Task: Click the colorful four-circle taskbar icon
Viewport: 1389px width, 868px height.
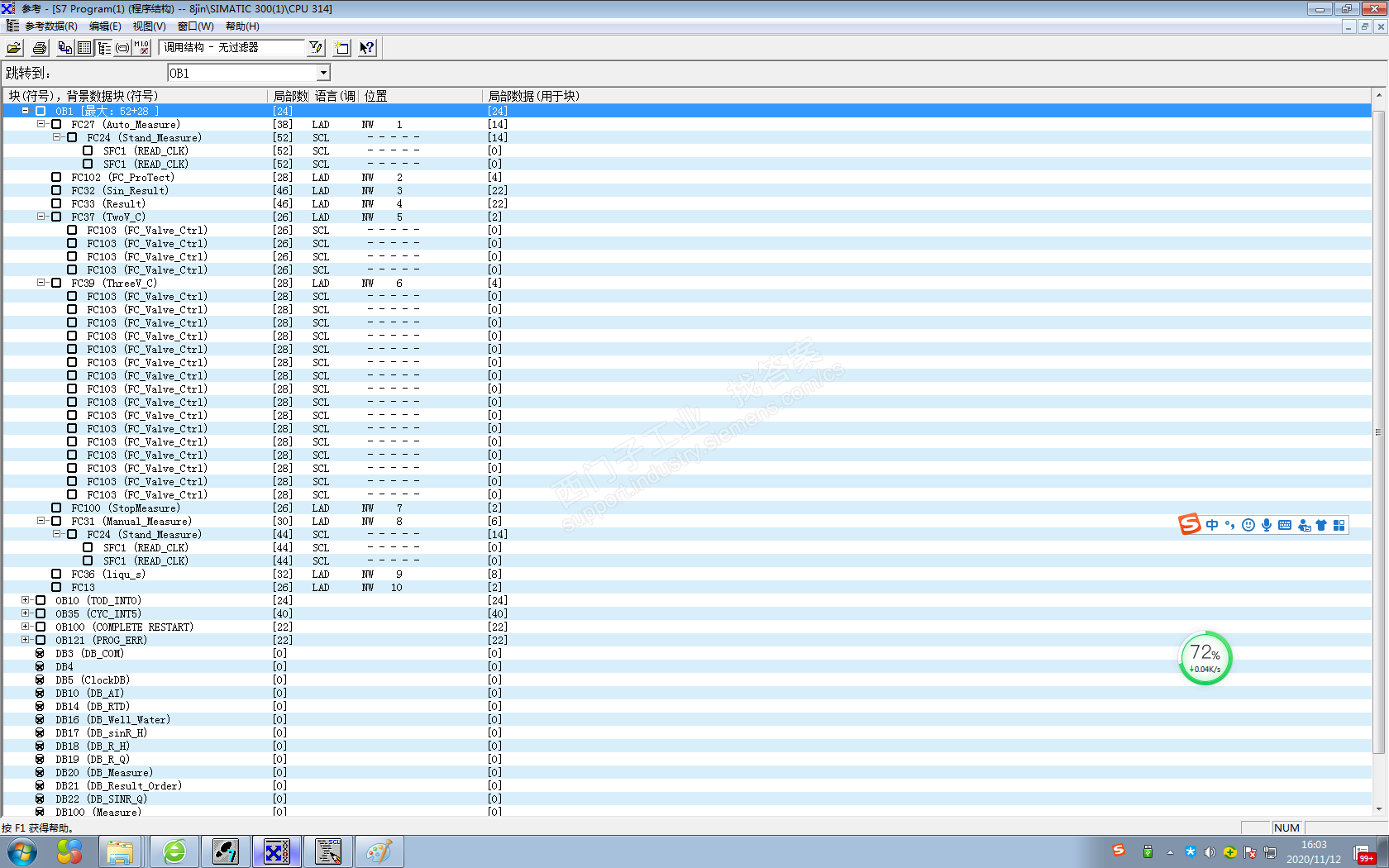Action: [69, 851]
